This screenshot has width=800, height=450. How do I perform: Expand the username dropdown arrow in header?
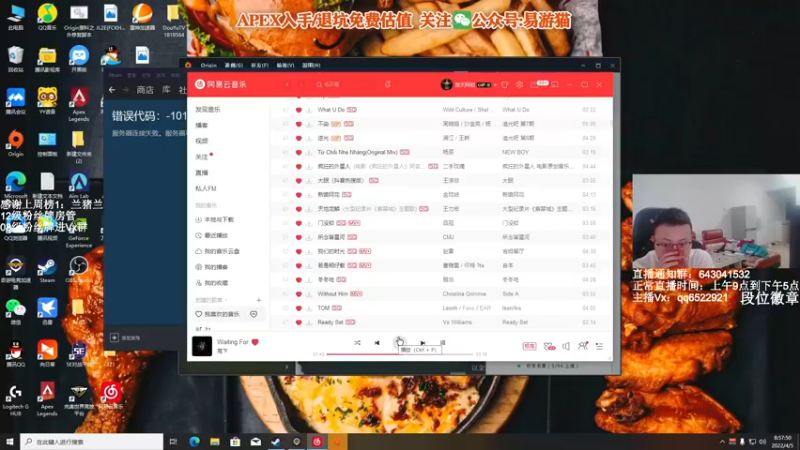(495, 85)
